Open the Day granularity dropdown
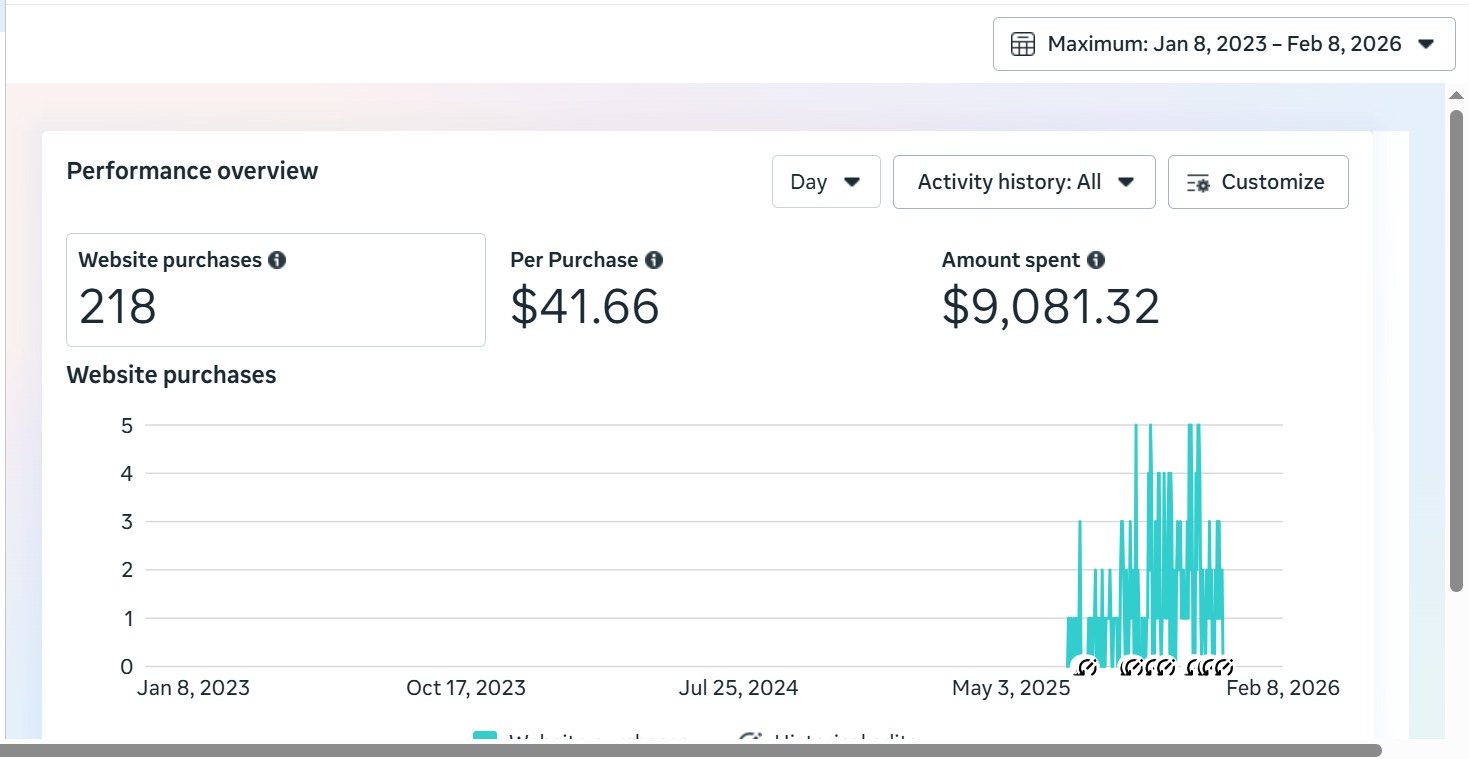This screenshot has height=759, width=1469. (825, 182)
